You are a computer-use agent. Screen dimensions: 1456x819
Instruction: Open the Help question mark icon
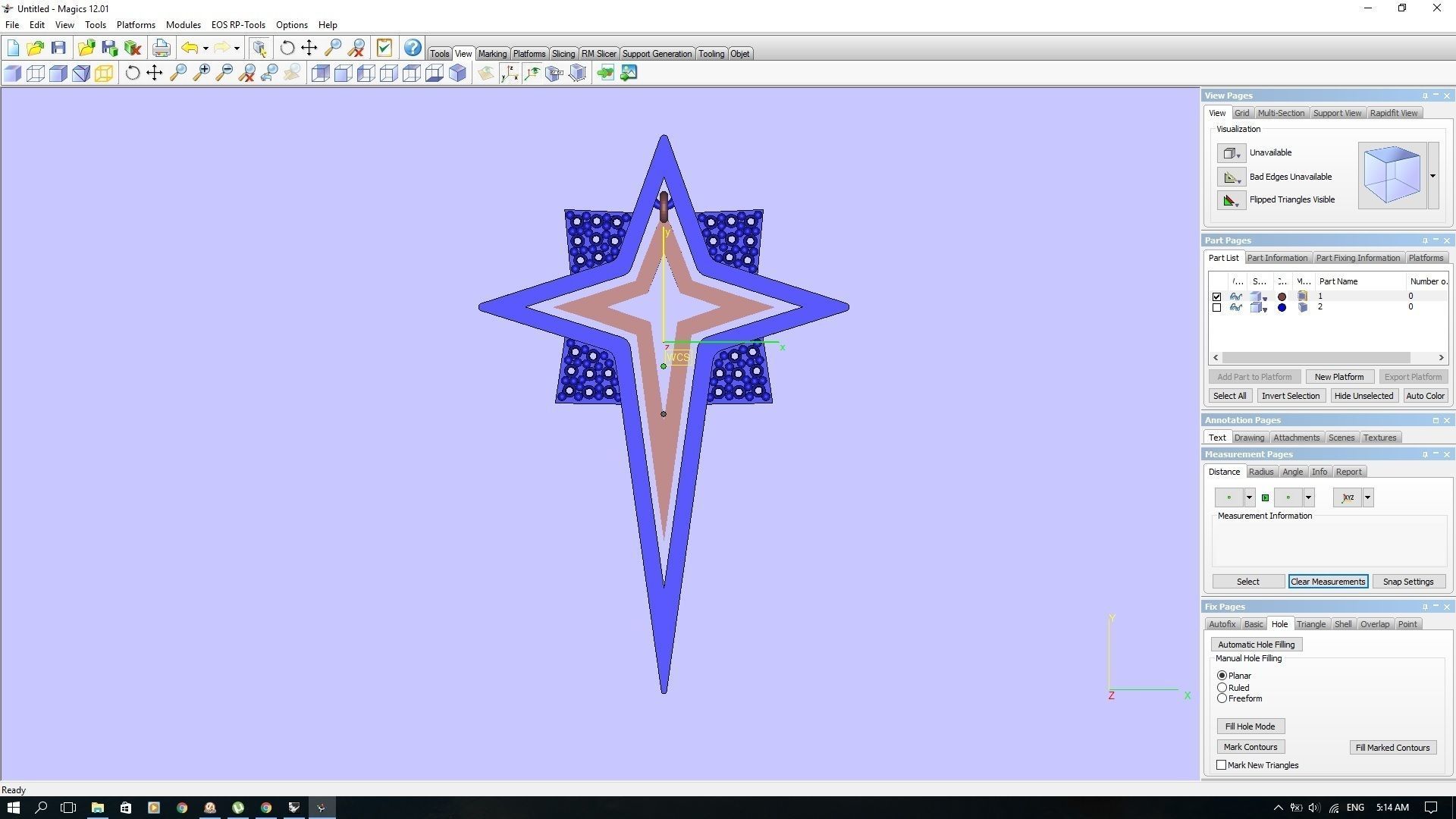coord(412,49)
